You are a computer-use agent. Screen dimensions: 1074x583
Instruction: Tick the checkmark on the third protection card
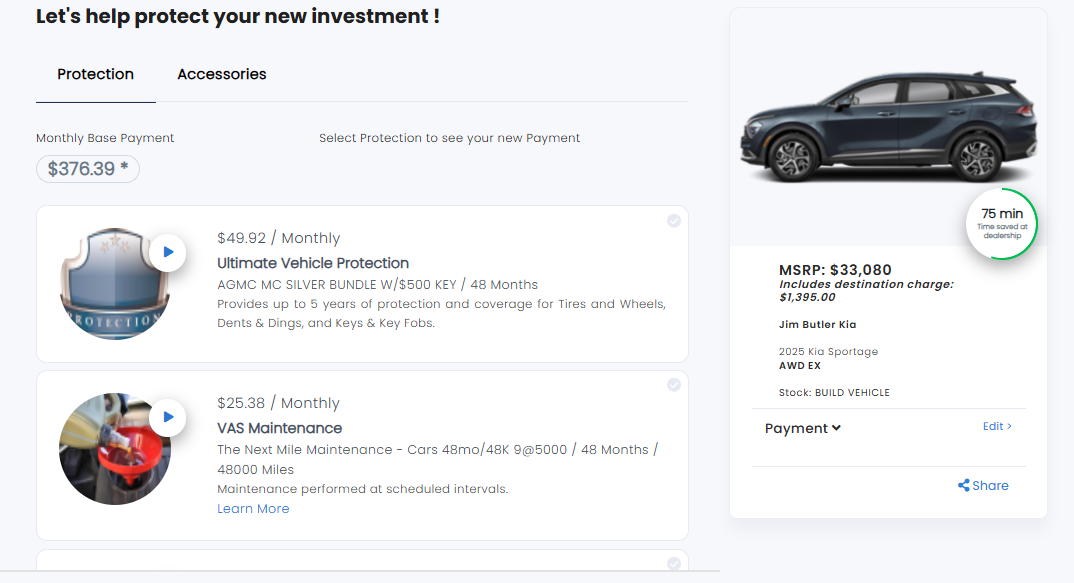click(674, 564)
